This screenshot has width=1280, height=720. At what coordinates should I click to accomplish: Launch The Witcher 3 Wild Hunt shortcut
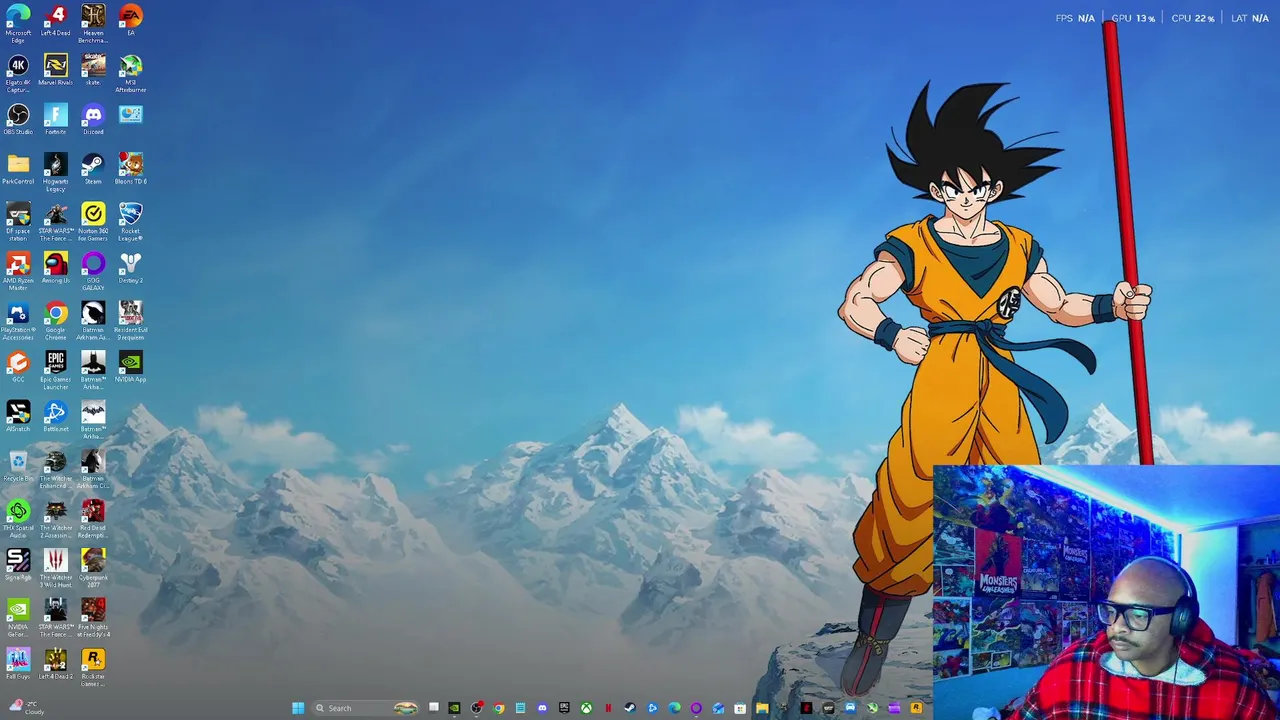(x=56, y=568)
